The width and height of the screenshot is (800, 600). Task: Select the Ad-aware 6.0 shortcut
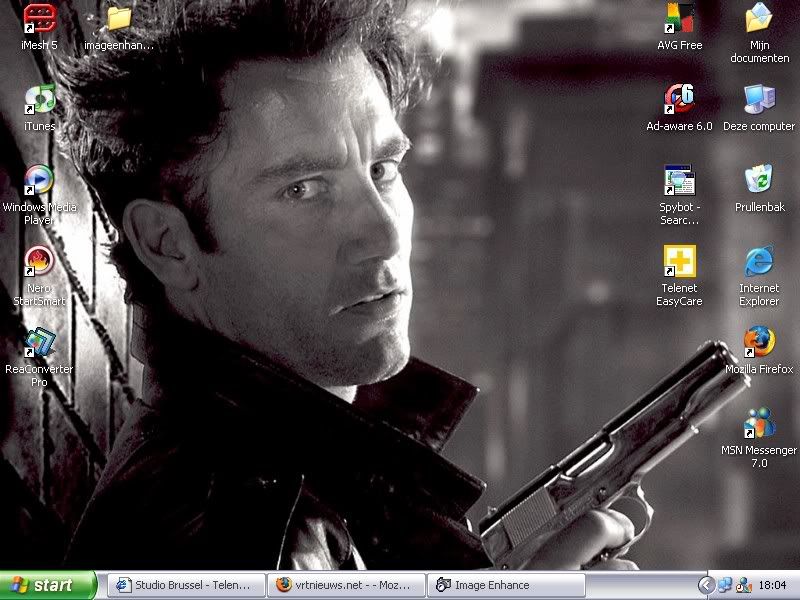coord(679,99)
